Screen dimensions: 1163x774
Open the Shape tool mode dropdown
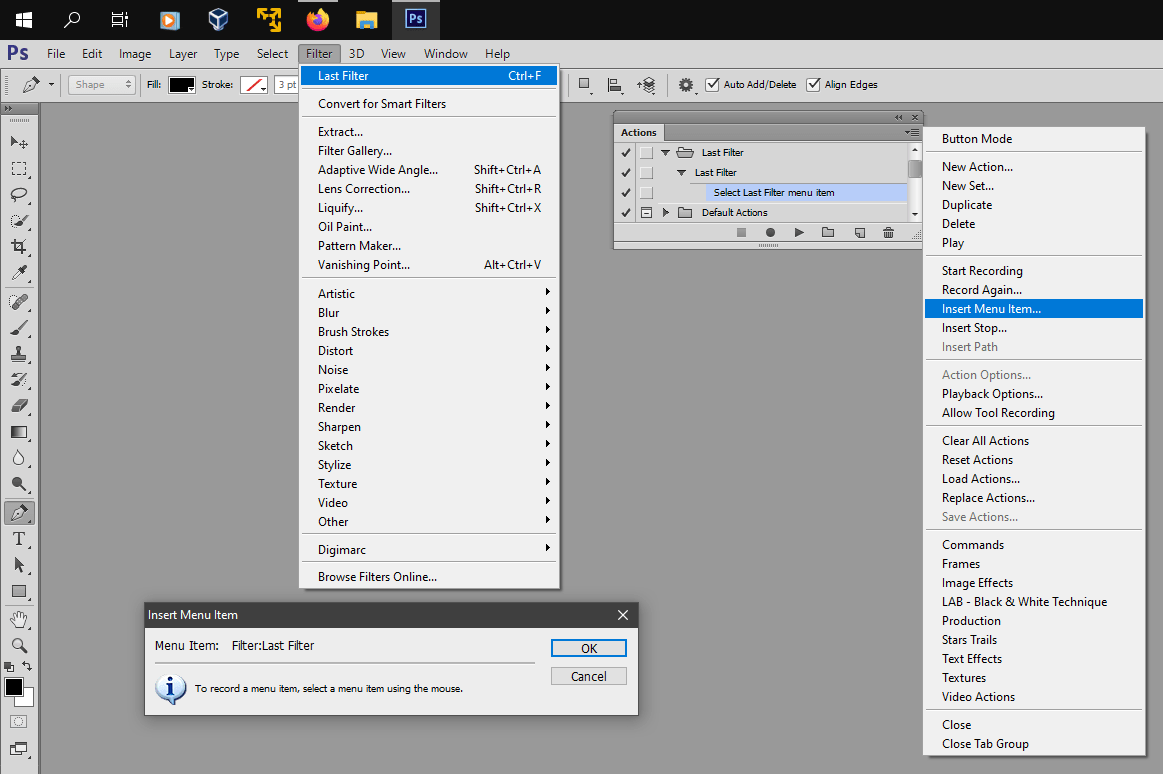(102, 85)
